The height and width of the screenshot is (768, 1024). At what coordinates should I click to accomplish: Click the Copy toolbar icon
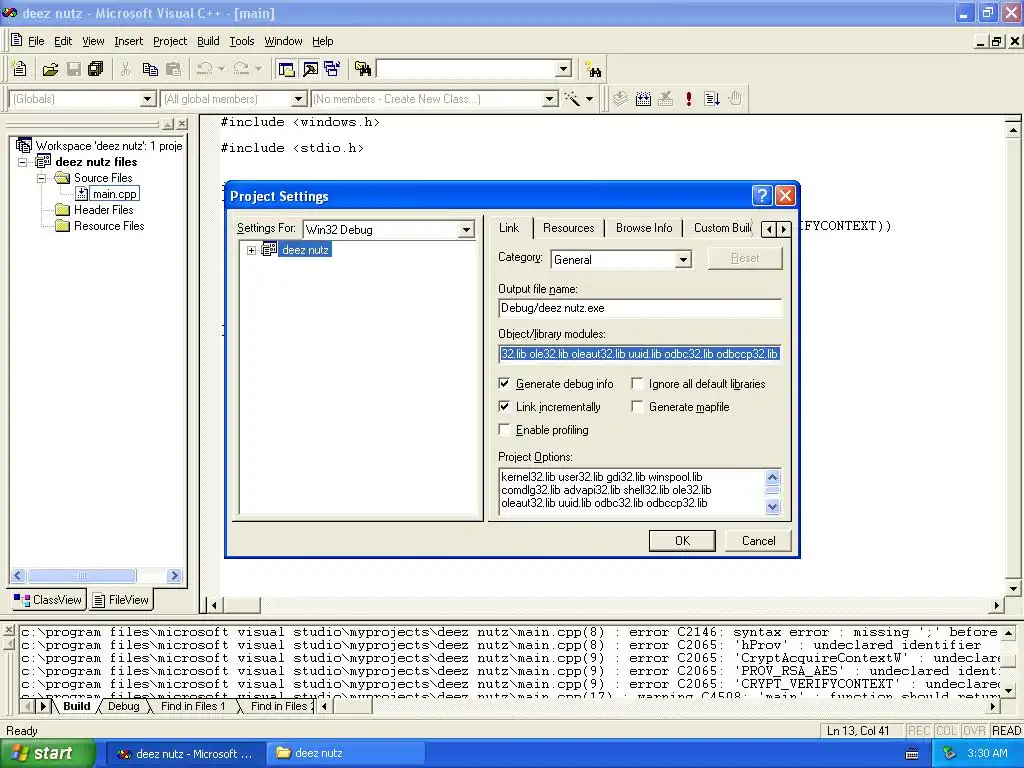150,69
